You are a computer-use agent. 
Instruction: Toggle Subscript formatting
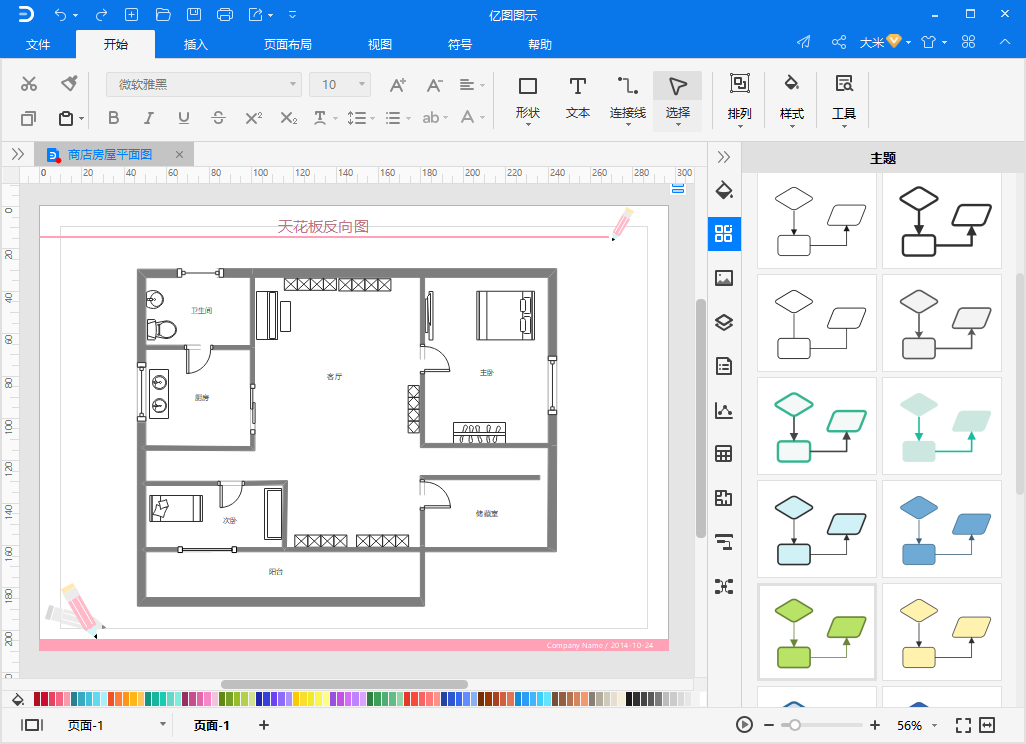tap(289, 118)
